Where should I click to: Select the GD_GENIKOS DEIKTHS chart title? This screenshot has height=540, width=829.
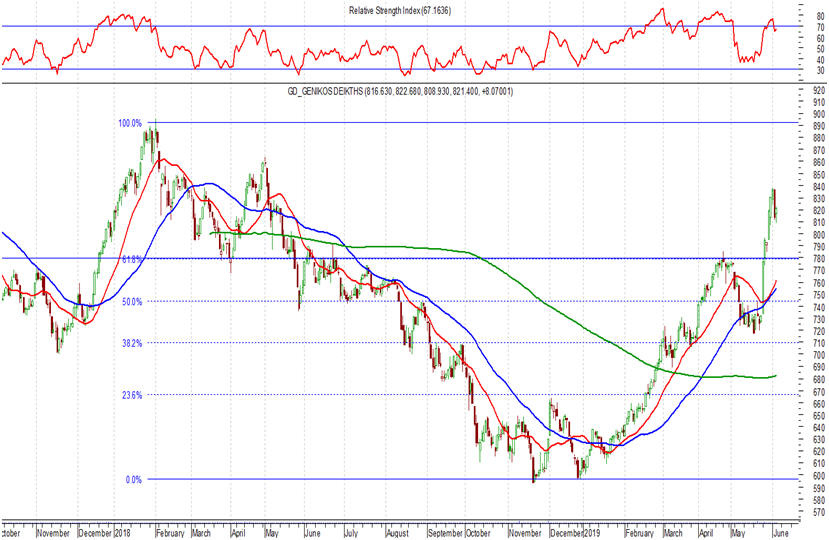[x=400, y=91]
